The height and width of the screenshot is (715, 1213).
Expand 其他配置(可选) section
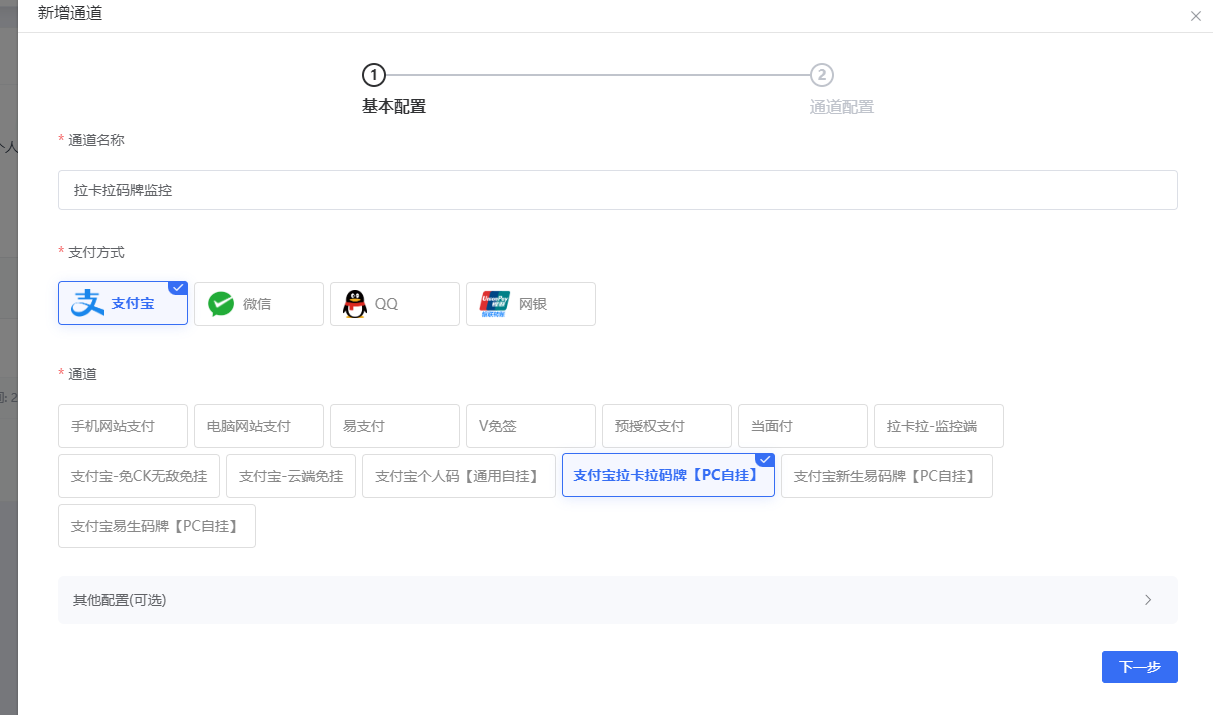pyautogui.click(x=120, y=600)
